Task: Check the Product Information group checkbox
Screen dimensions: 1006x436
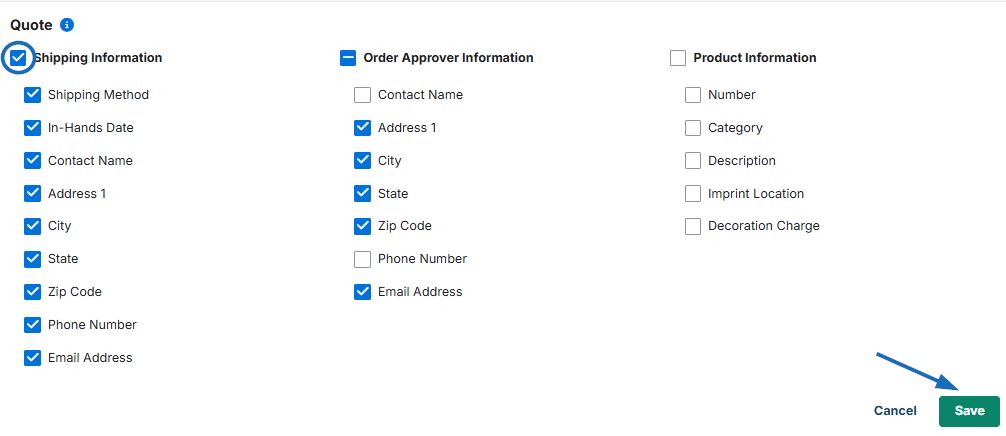Action: tap(678, 58)
